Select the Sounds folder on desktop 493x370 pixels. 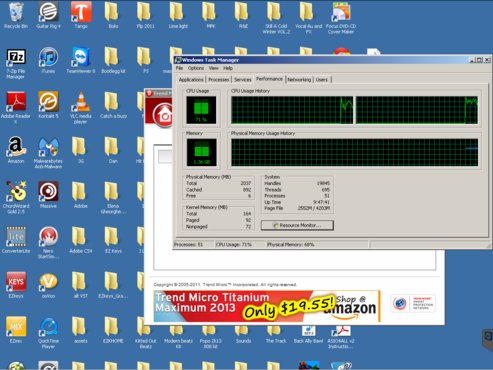click(243, 334)
